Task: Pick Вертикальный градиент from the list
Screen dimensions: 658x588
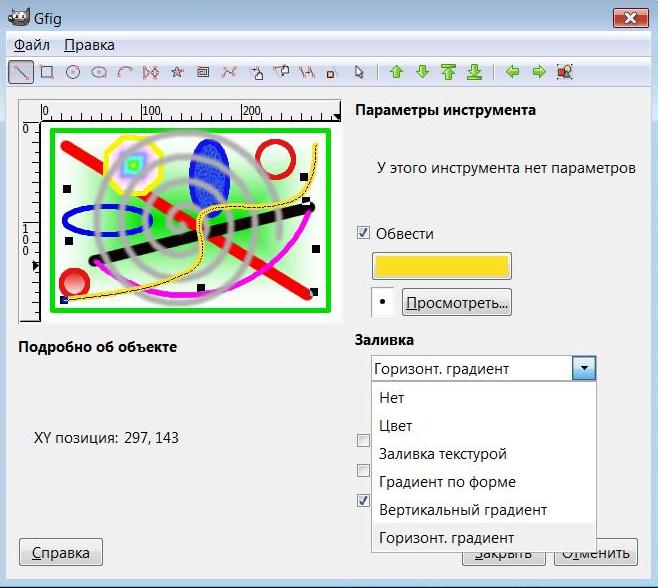Action: (x=463, y=510)
